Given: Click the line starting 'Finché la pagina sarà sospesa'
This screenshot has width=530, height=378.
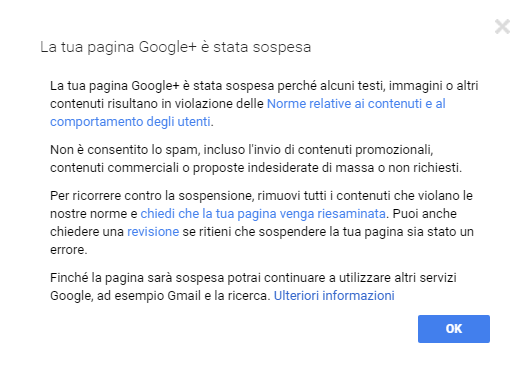Looking at the screenshot, I should click(x=253, y=278).
